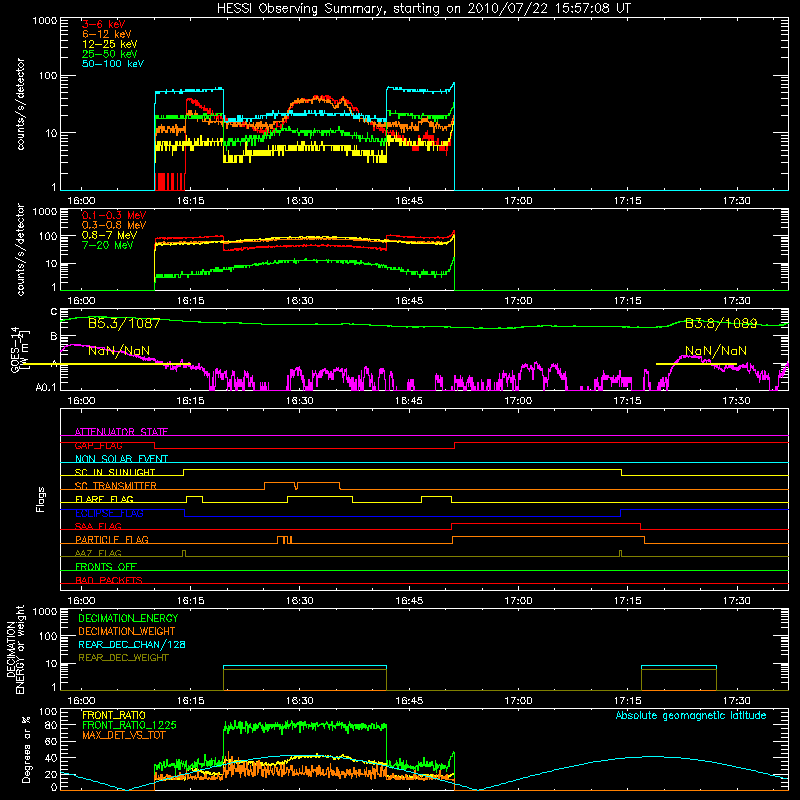Select the orange 6-12 keV legend label
The width and height of the screenshot is (800, 800).
pos(107,34)
